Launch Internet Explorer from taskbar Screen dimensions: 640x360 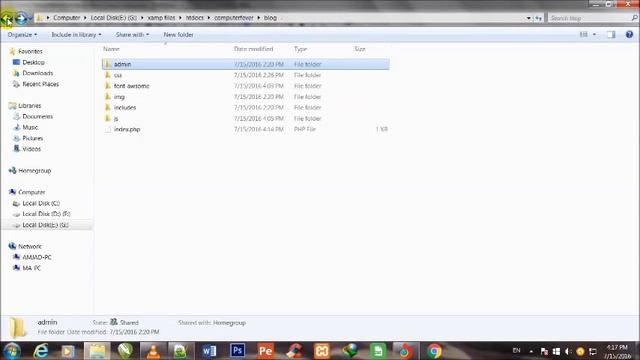41,351
